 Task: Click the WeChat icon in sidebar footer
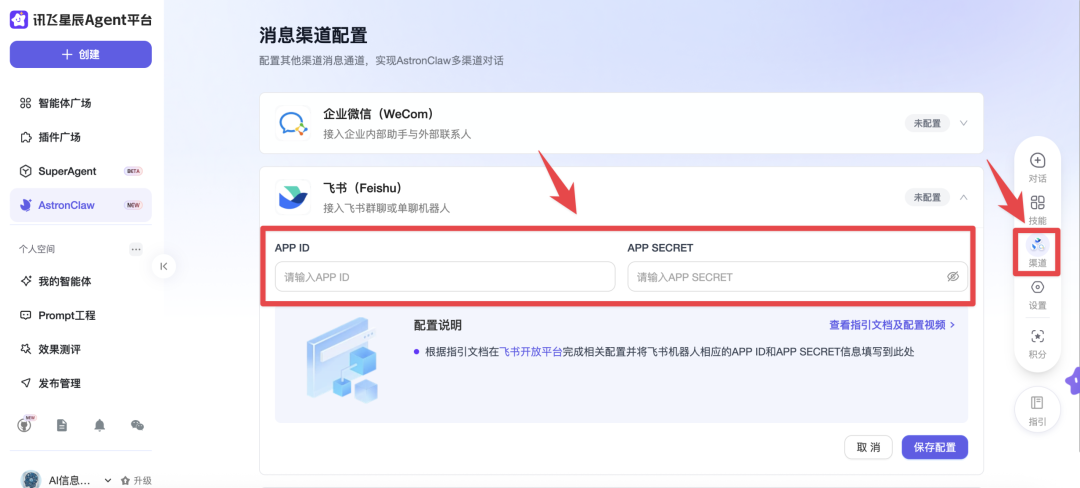click(137, 425)
